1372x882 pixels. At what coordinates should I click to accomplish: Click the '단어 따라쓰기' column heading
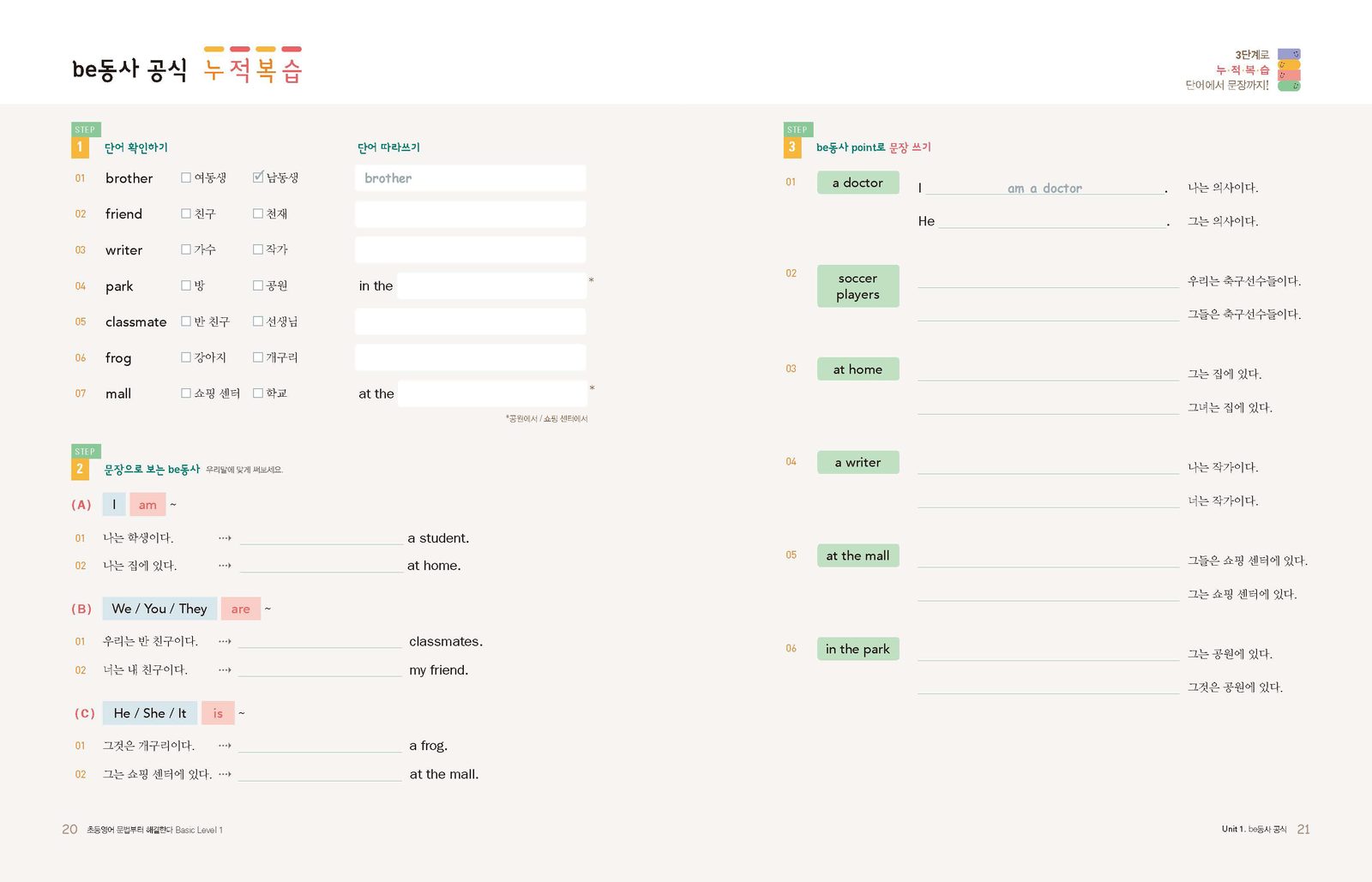388,147
